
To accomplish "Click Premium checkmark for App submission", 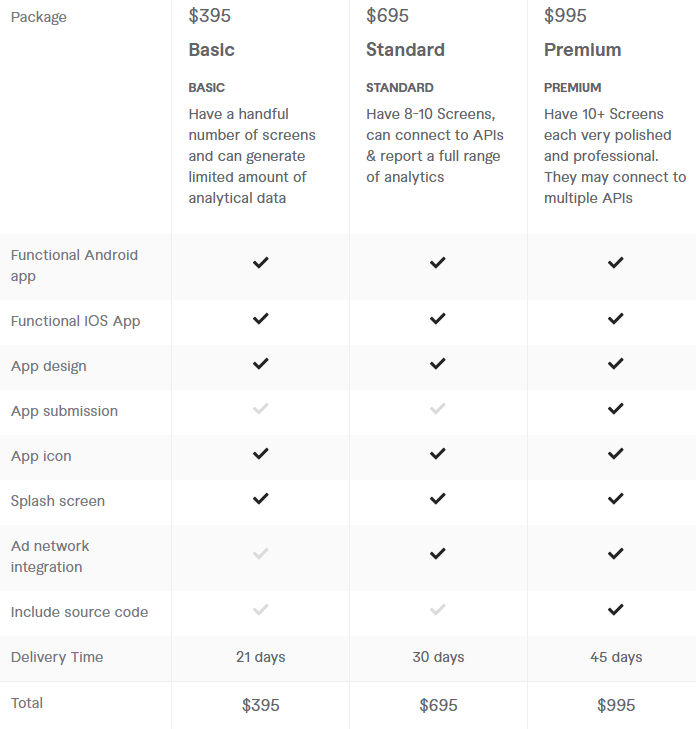I will (x=616, y=409).
